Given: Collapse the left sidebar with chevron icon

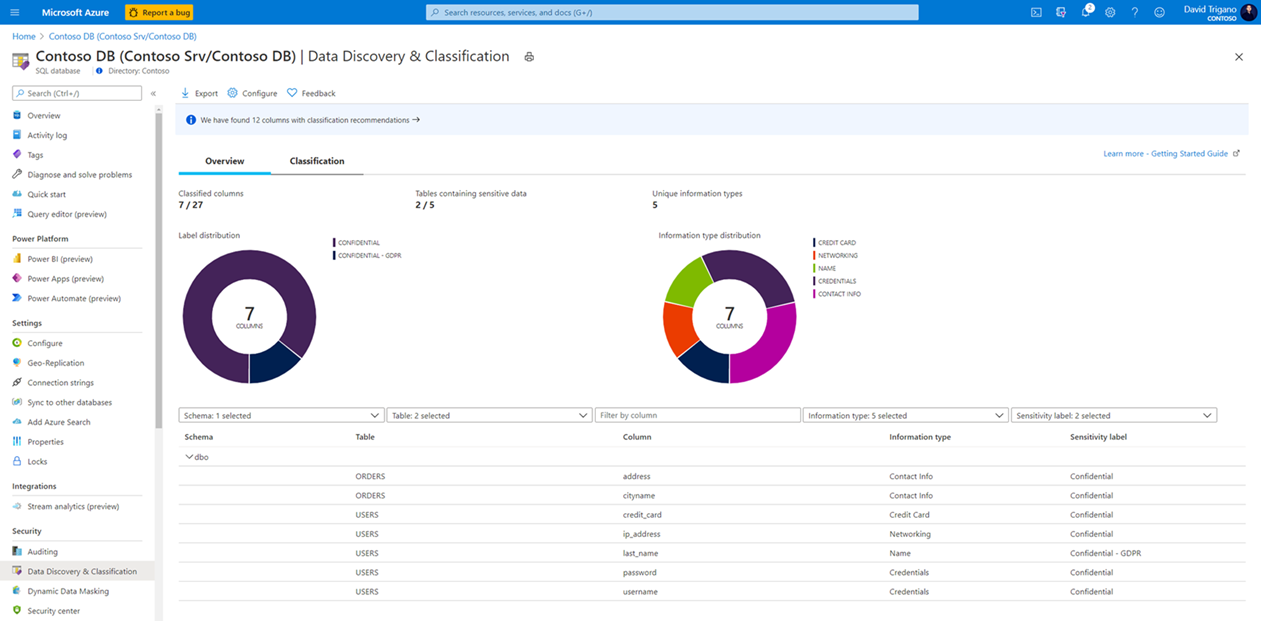Looking at the screenshot, I should 153,93.
